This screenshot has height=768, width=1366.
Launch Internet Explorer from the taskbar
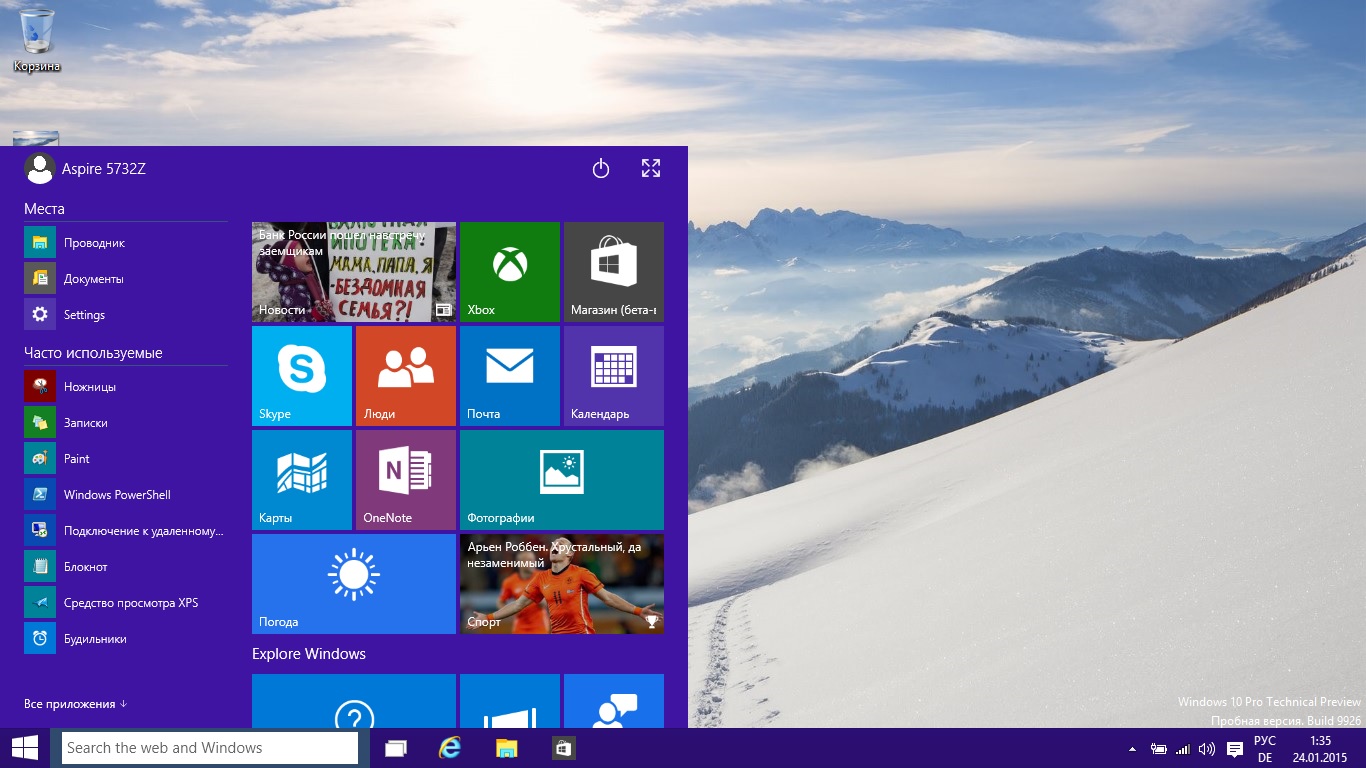coord(451,748)
